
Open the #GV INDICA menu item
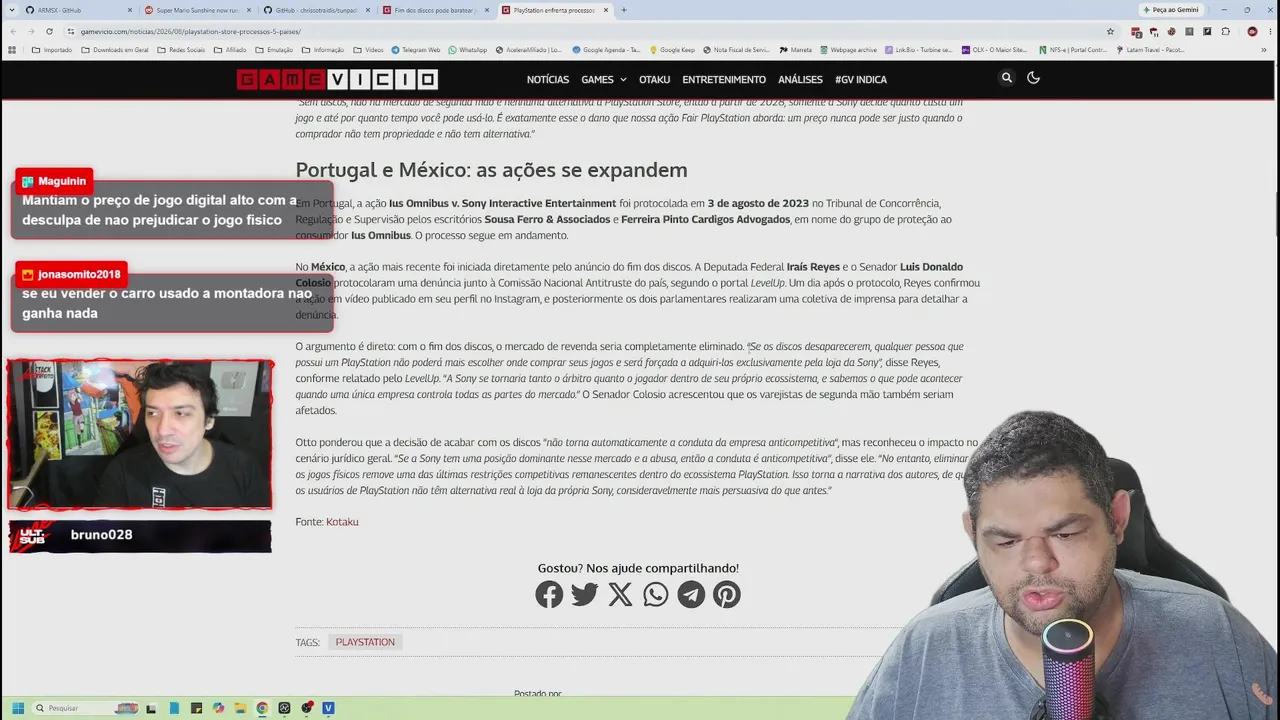(861, 79)
